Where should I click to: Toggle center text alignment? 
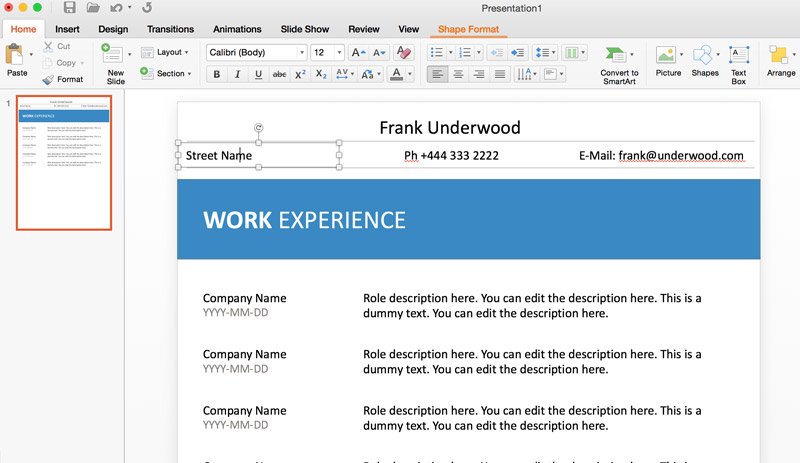pyautogui.click(x=458, y=74)
